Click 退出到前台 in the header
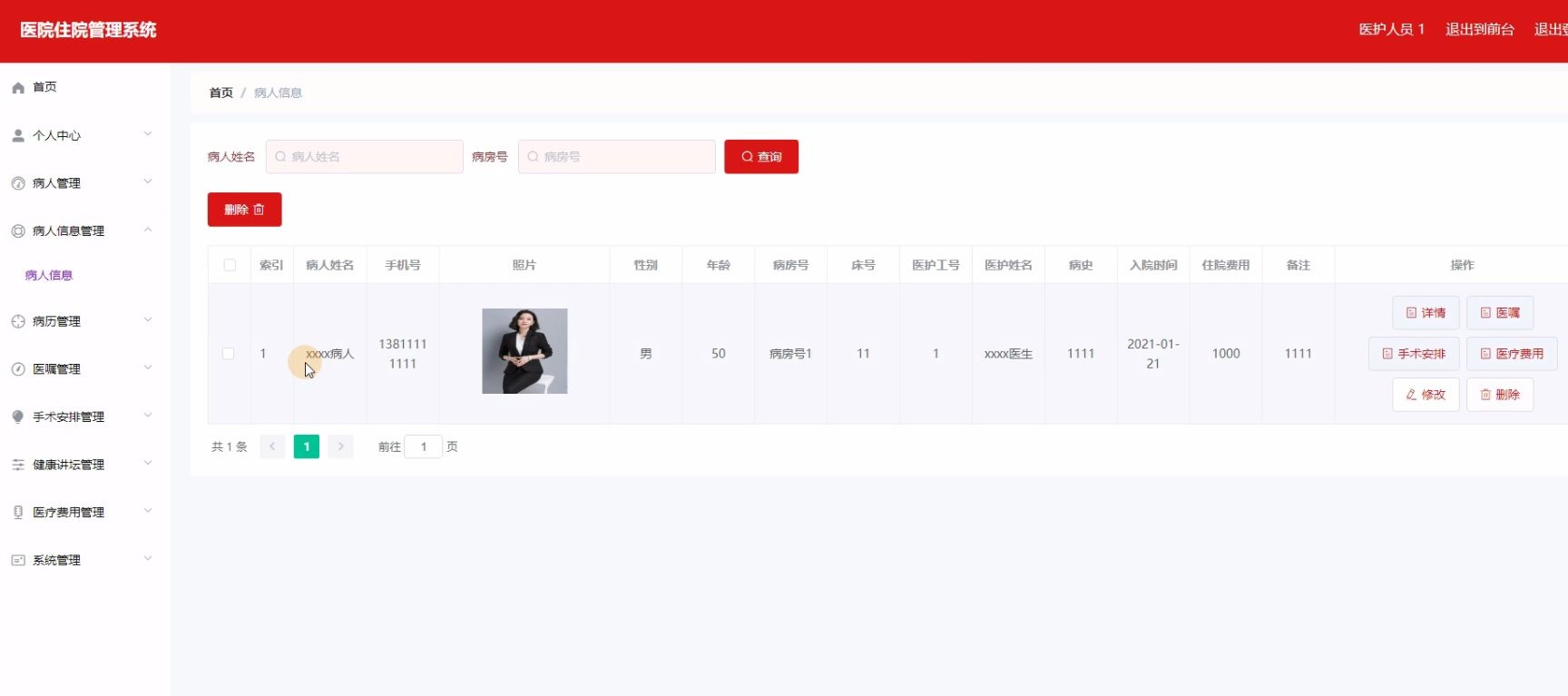Image resolution: width=1568 pixels, height=696 pixels. [x=1480, y=30]
